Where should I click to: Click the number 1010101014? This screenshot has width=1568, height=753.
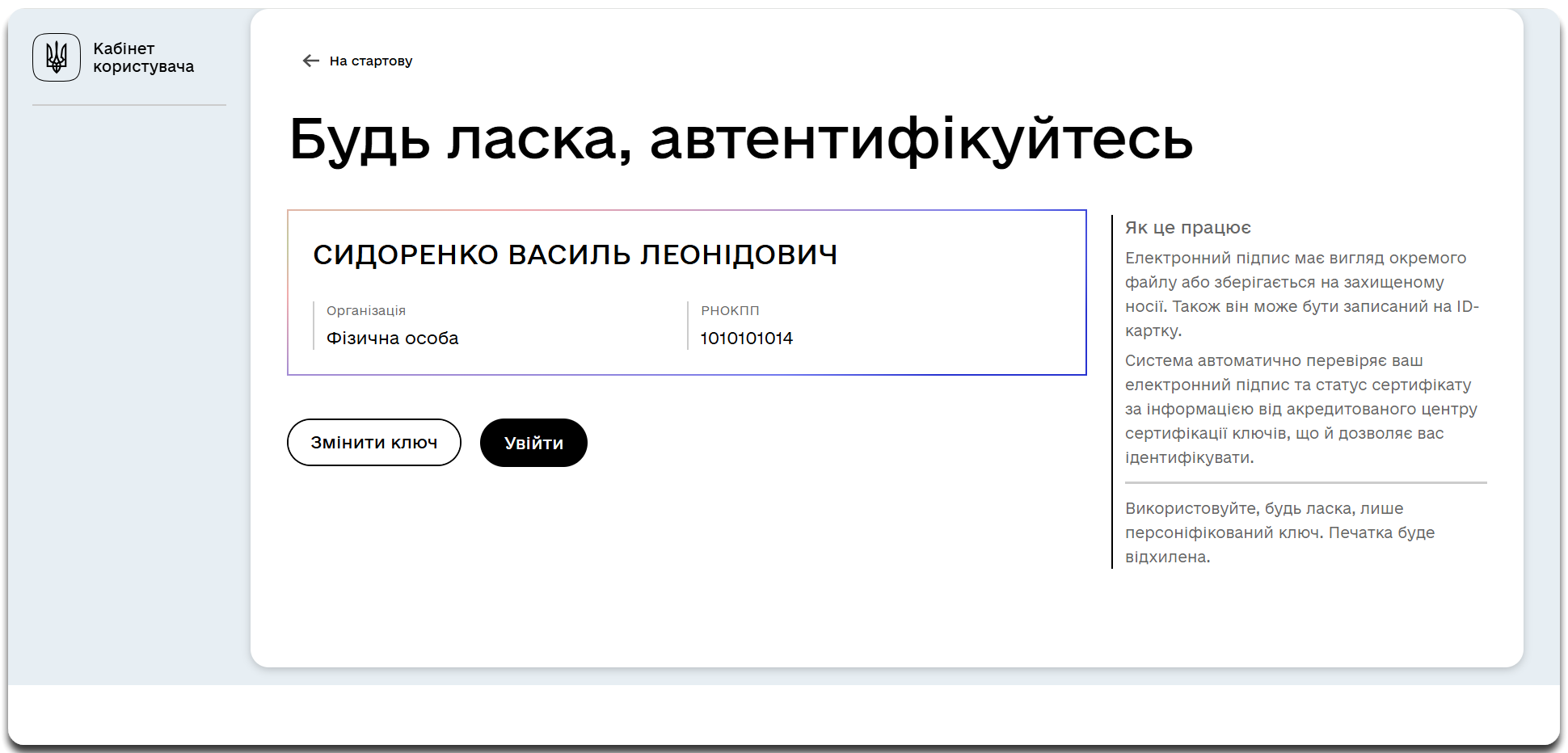coord(747,339)
